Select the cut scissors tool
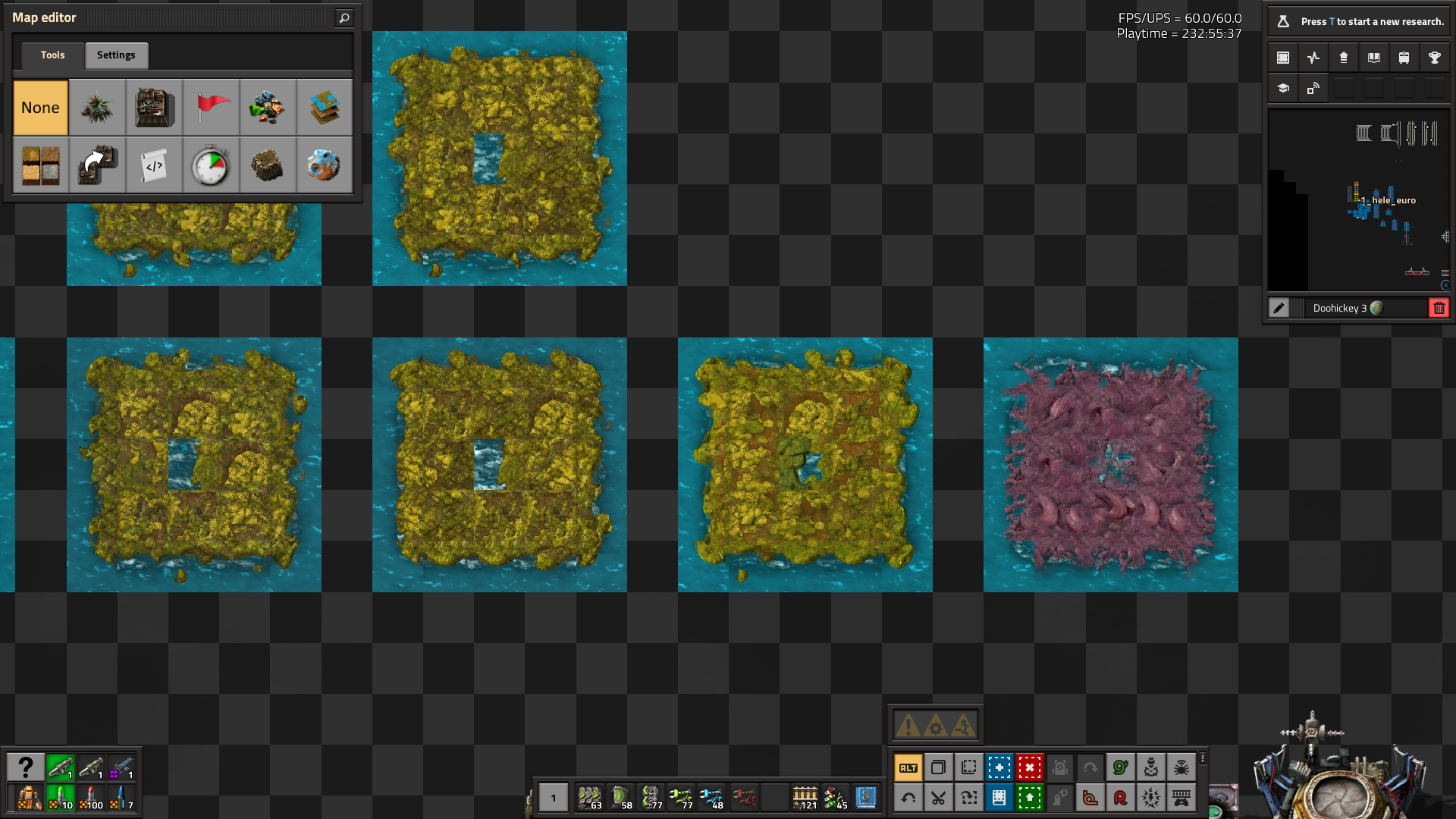 (939, 798)
